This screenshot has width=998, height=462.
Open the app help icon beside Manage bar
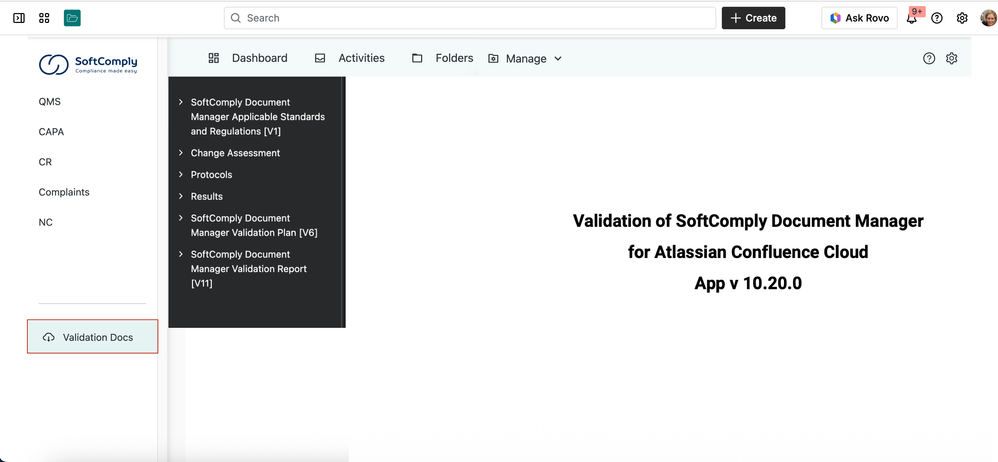[929, 59]
